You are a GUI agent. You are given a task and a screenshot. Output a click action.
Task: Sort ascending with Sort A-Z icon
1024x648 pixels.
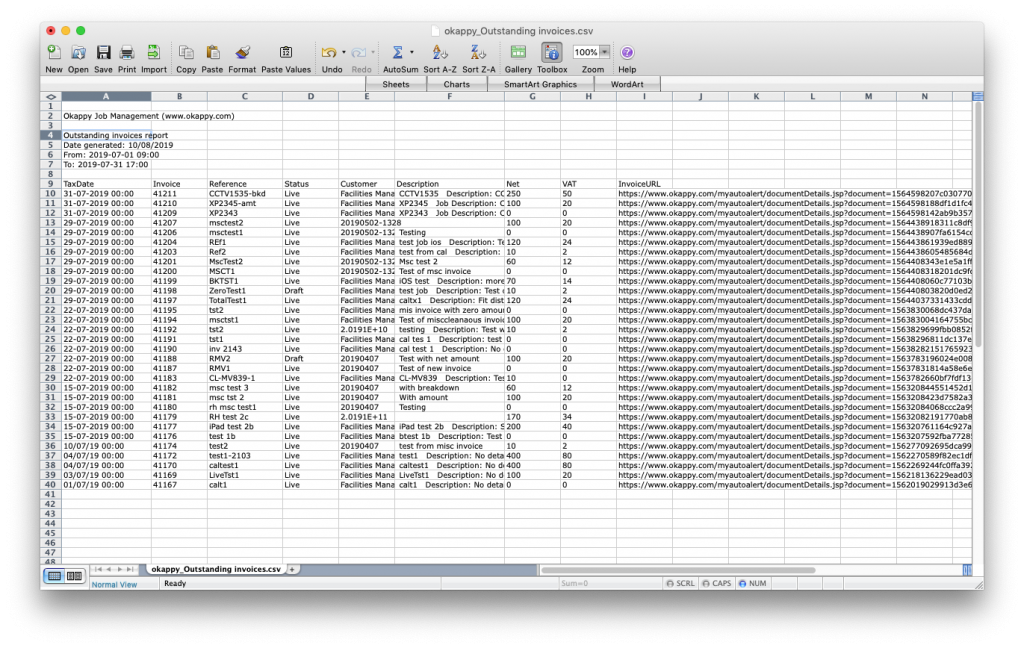440,53
